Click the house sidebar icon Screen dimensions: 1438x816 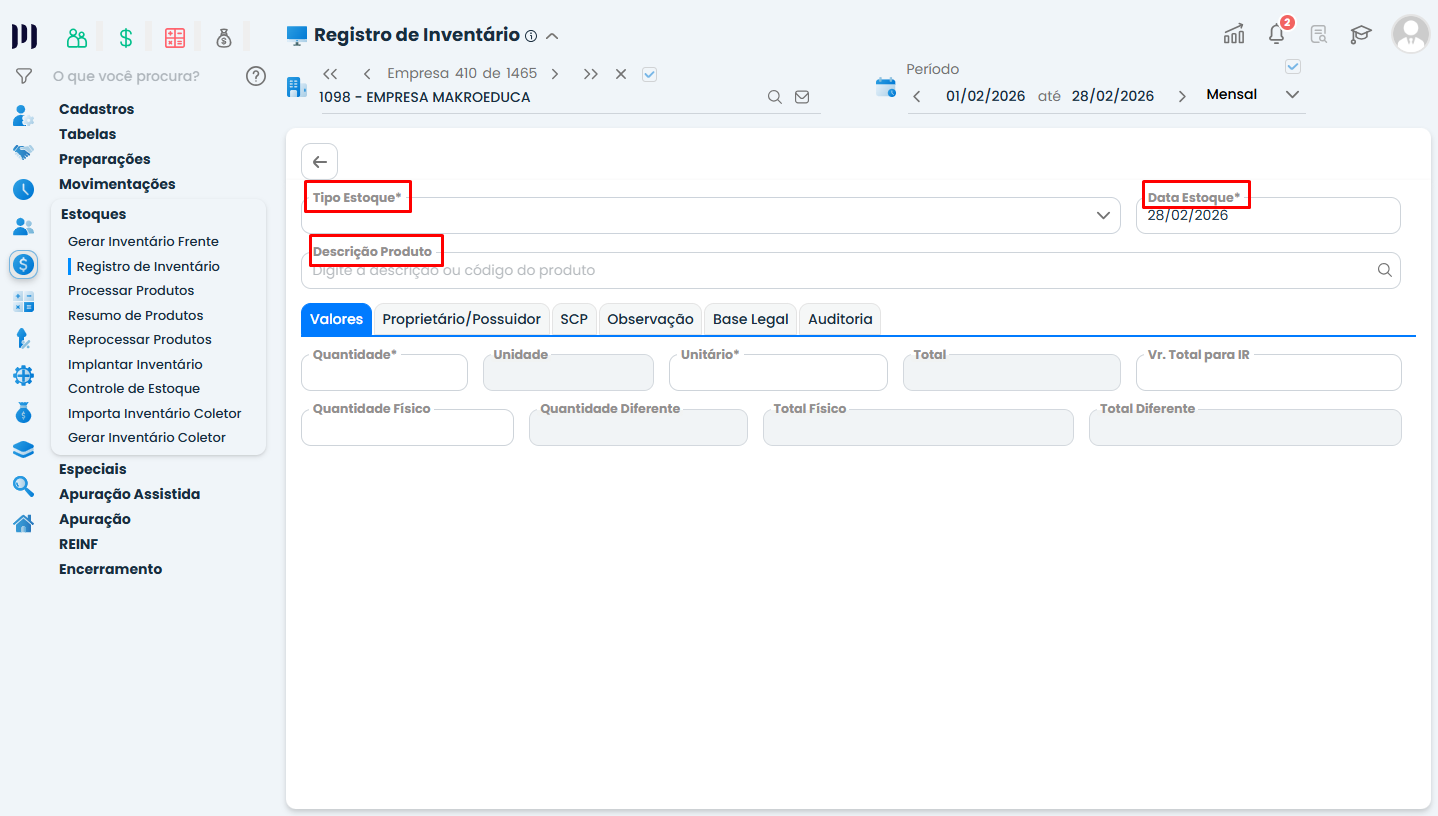[23, 523]
